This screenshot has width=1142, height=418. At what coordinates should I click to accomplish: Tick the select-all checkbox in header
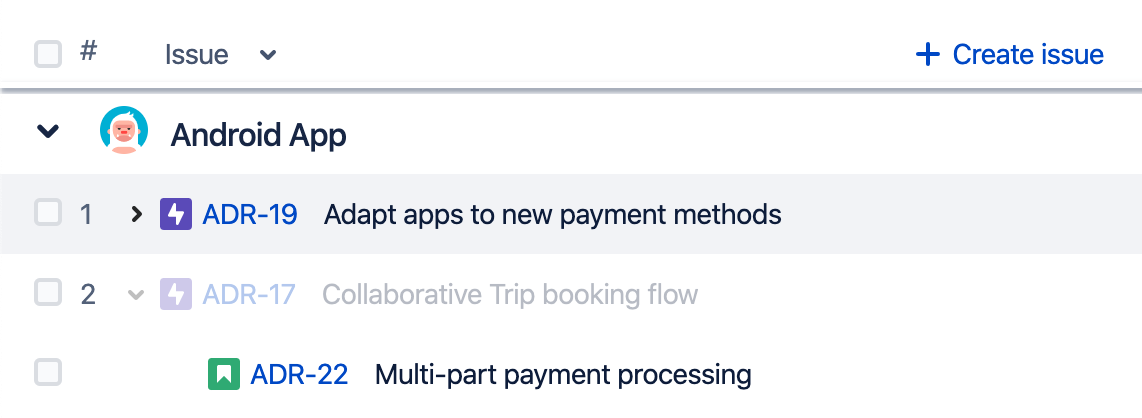pyautogui.click(x=48, y=54)
